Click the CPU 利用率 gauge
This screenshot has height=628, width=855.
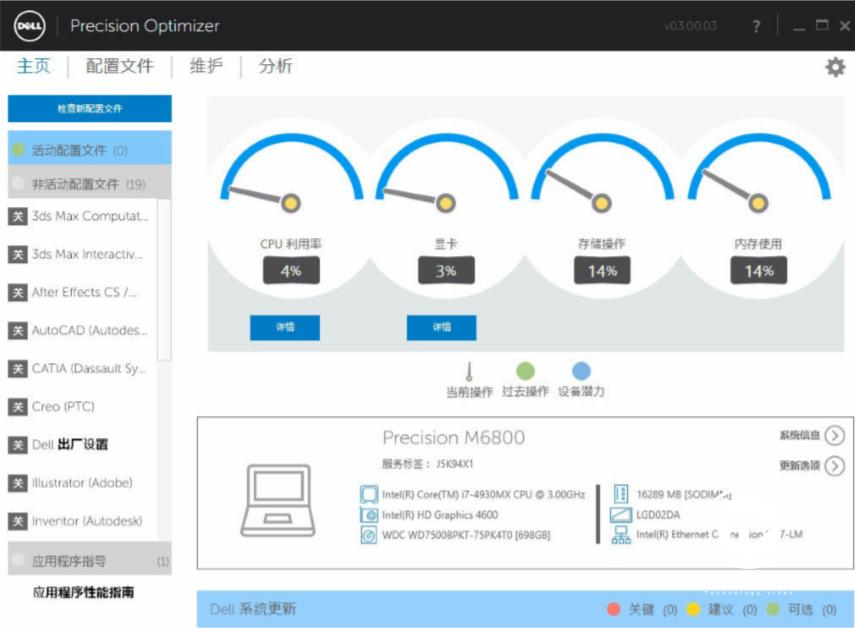coord(291,174)
